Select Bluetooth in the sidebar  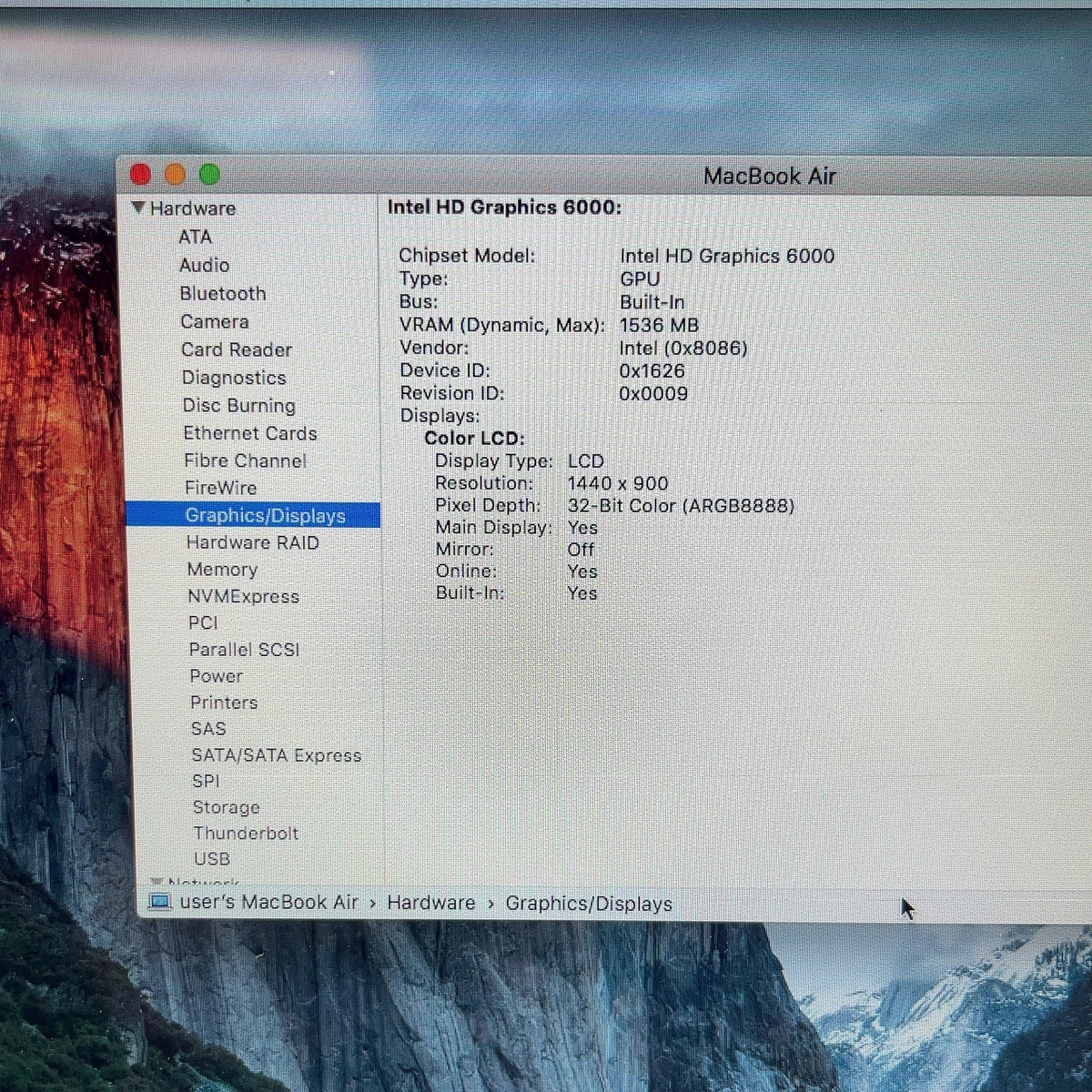pyautogui.click(x=223, y=293)
